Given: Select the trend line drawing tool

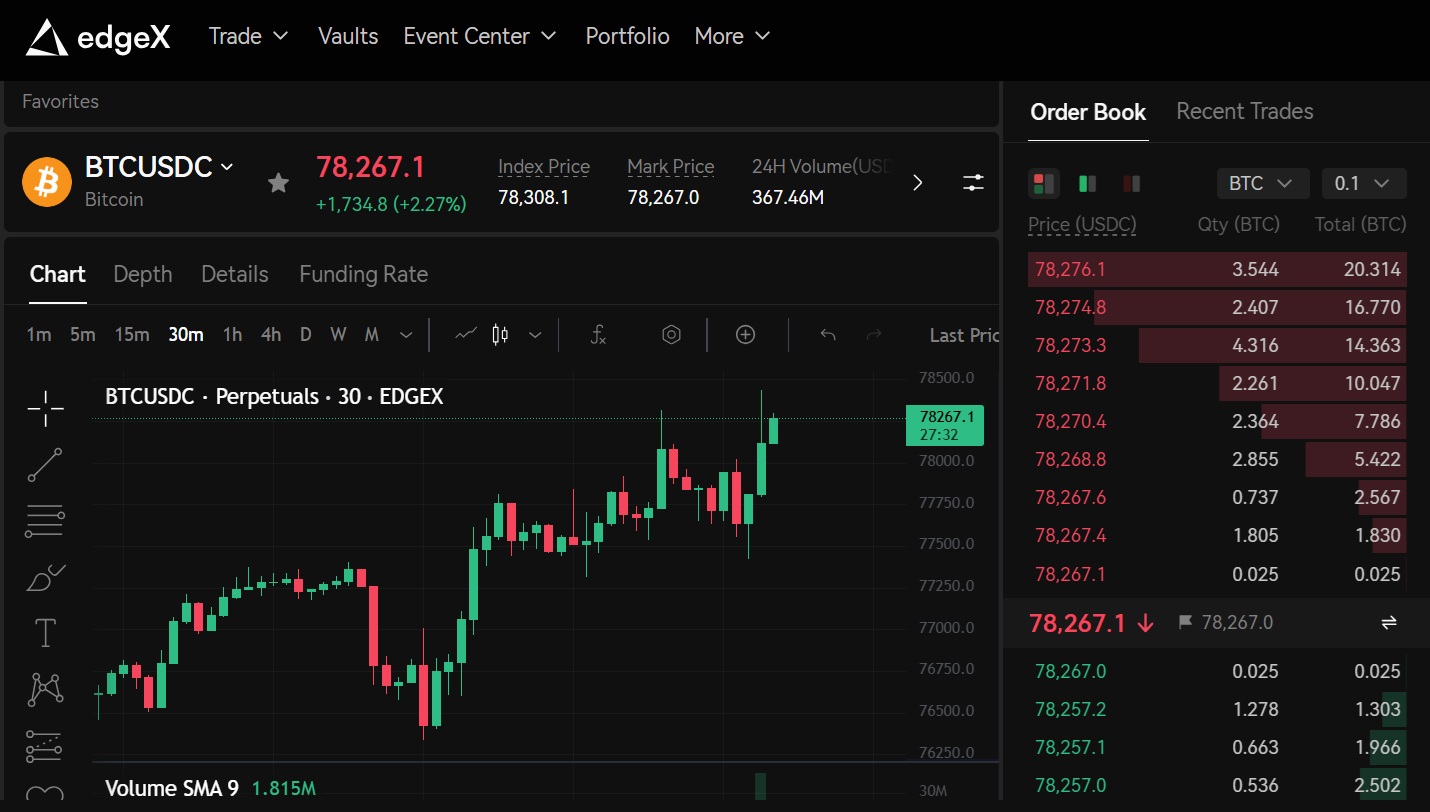Looking at the screenshot, I should tap(45, 465).
